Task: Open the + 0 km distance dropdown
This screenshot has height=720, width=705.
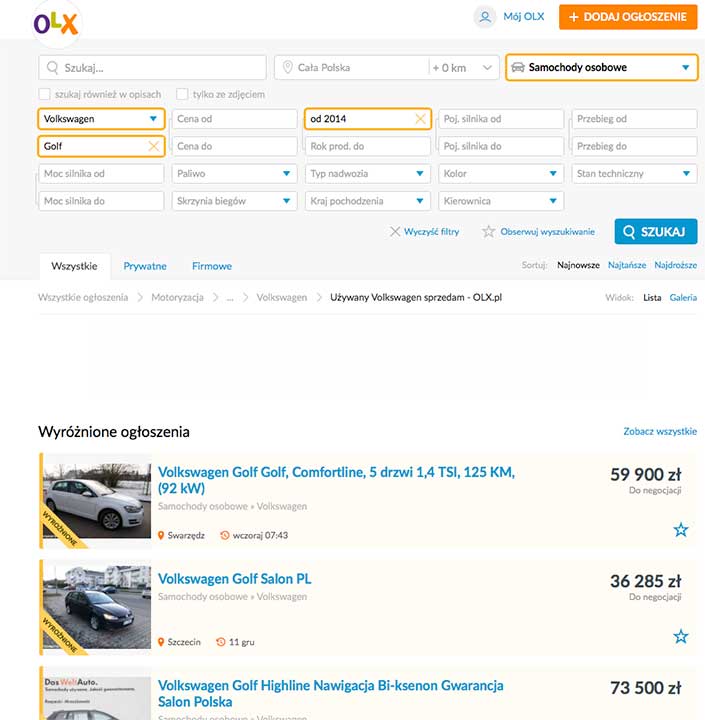Action: point(463,68)
